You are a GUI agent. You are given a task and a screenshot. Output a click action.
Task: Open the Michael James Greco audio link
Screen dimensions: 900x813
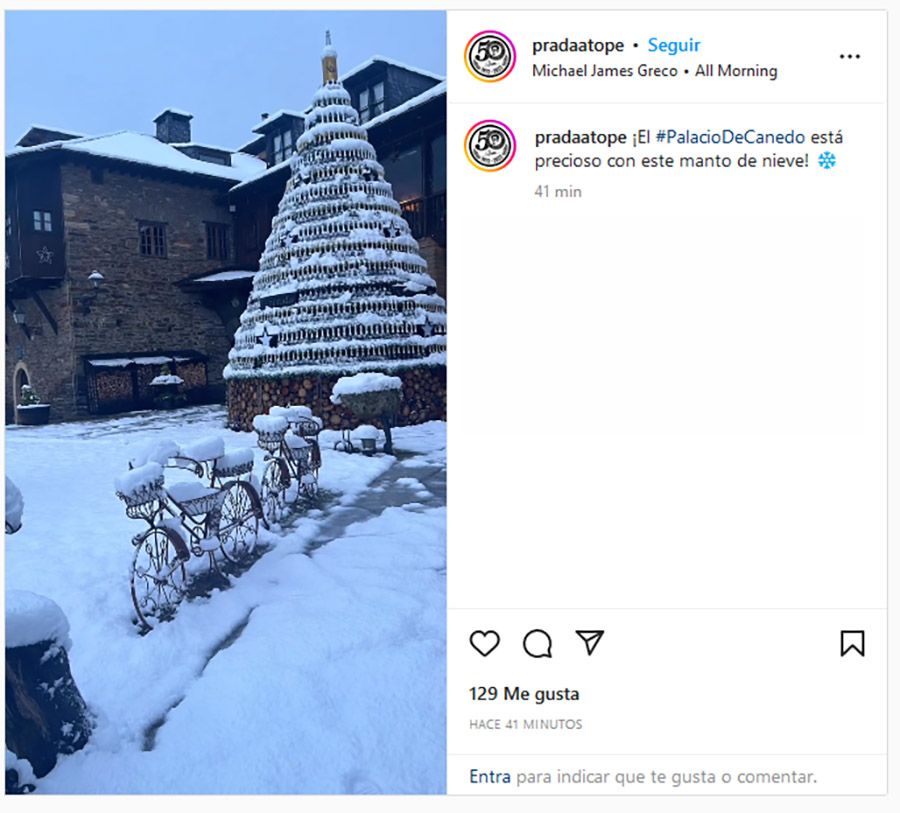coord(605,71)
